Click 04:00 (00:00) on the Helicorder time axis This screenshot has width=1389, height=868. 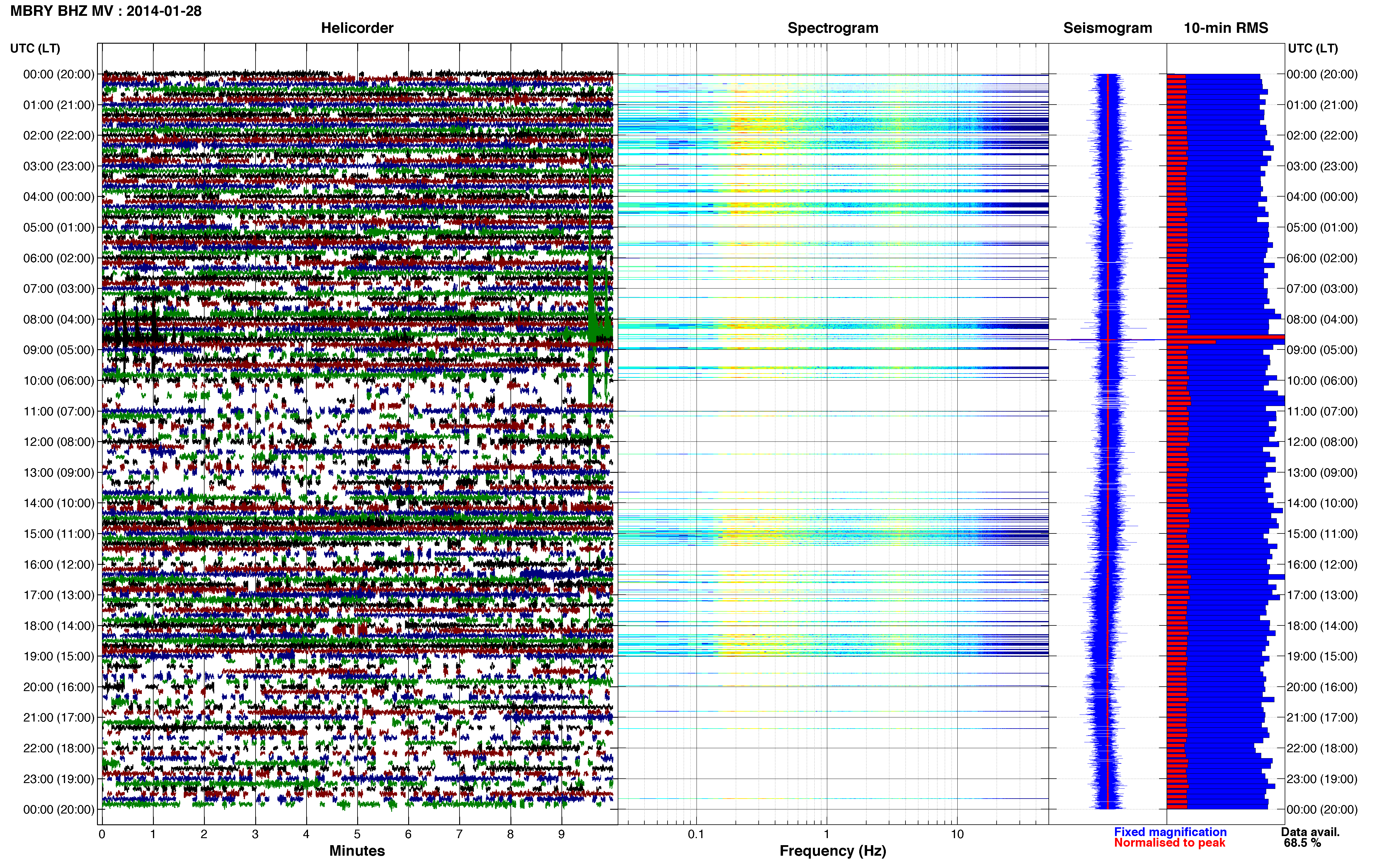[59, 197]
